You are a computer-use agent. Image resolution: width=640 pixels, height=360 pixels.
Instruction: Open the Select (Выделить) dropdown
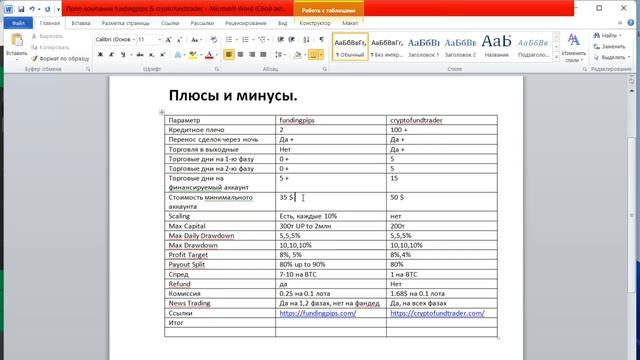pos(629,58)
